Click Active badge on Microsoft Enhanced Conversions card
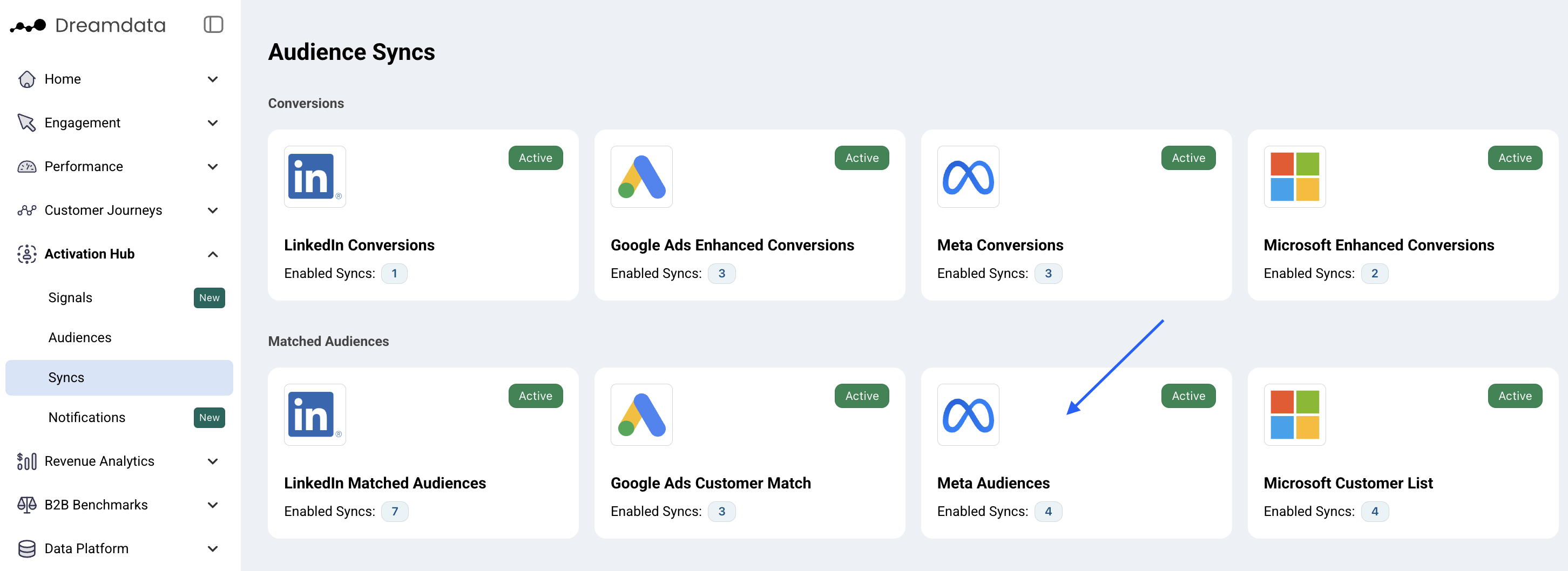1568x571 pixels. (1515, 158)
